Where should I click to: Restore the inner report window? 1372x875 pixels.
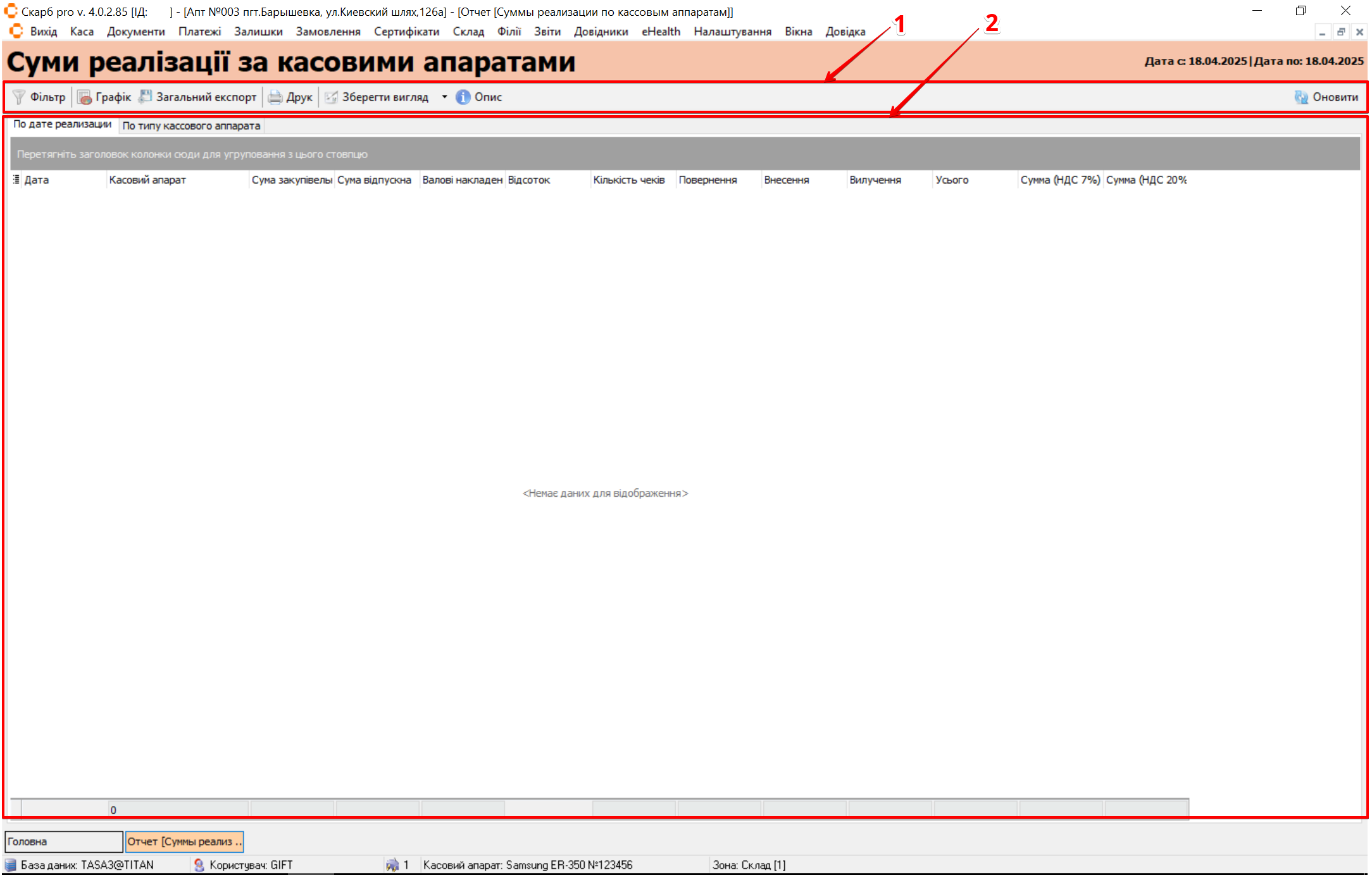[1340, 32]
